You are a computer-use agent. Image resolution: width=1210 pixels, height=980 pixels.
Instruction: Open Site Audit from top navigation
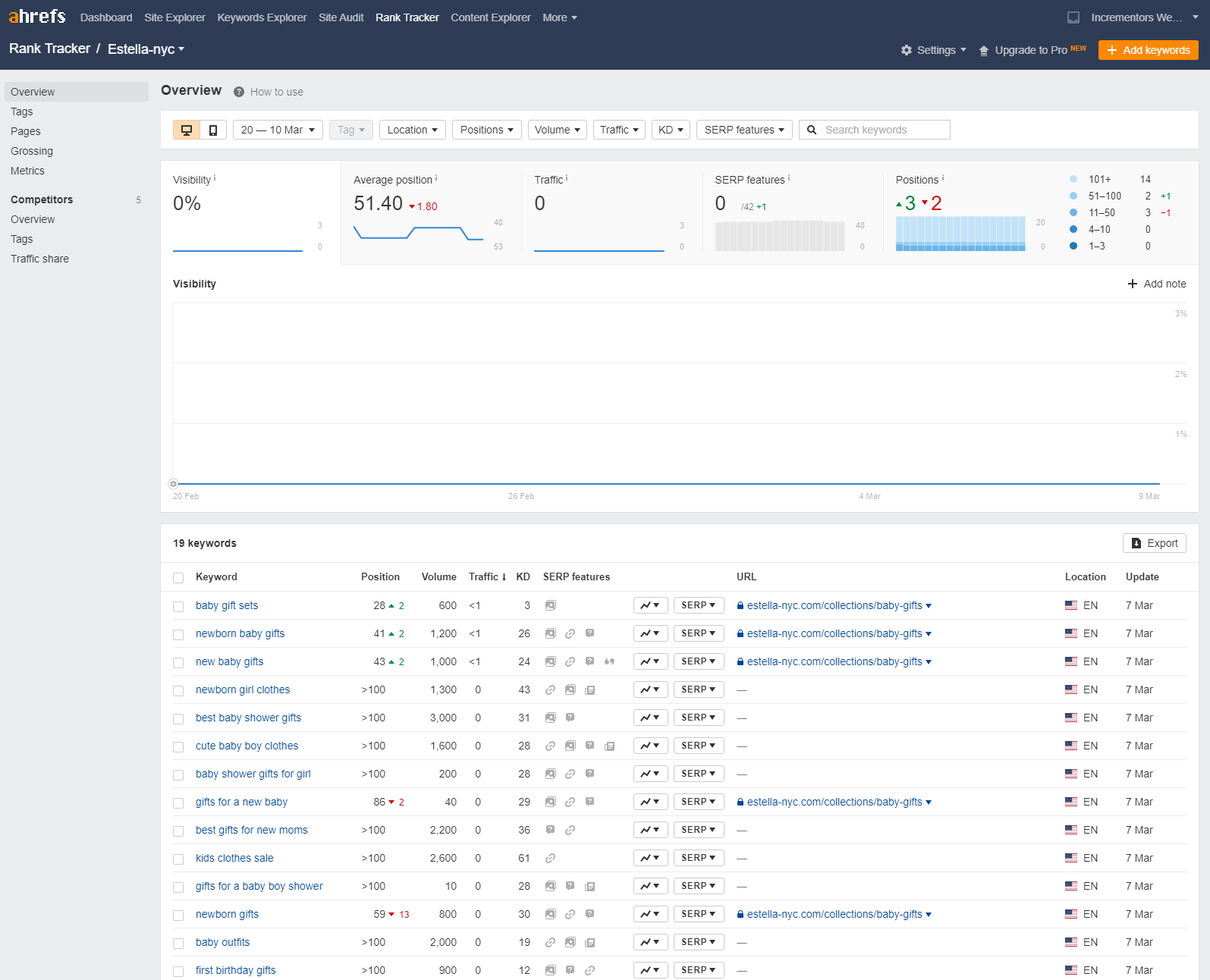click(x=341, y=17)
